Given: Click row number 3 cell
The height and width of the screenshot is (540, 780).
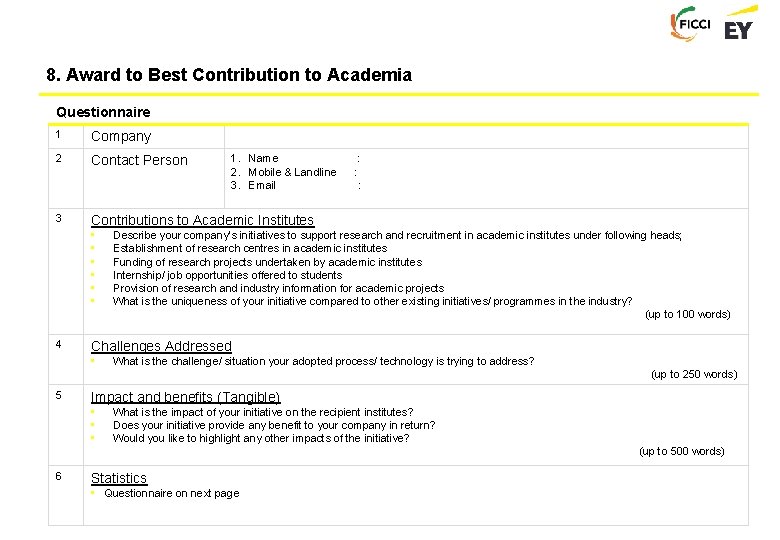Looking at the screenshot, I should click(x=66, y=271).
